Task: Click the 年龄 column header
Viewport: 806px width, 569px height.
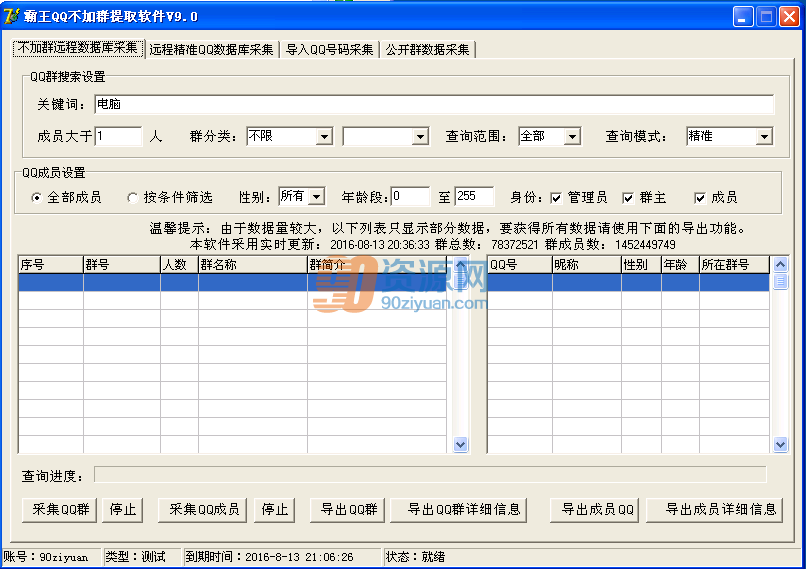Action: [680, 265]
